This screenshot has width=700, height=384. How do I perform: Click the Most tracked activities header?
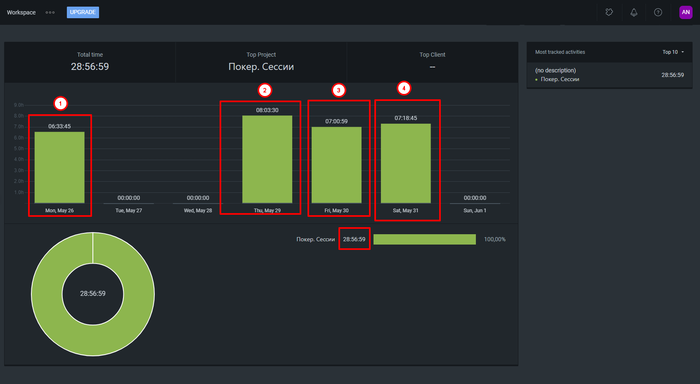(560, 52)
